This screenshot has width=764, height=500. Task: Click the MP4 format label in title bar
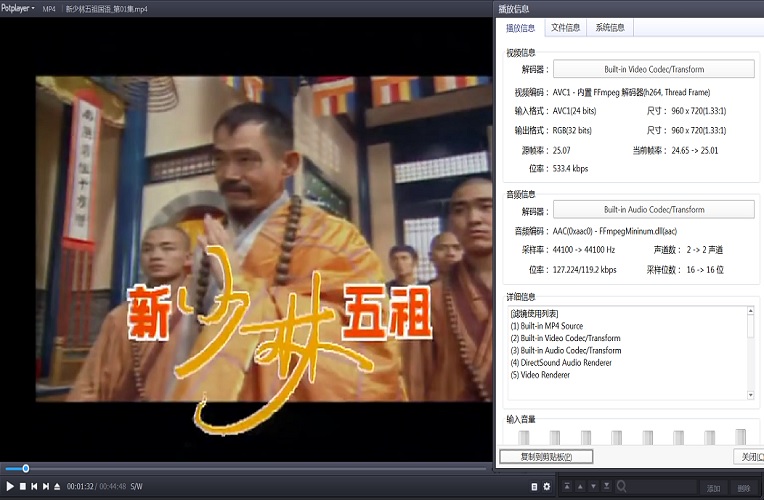(49, 9)
